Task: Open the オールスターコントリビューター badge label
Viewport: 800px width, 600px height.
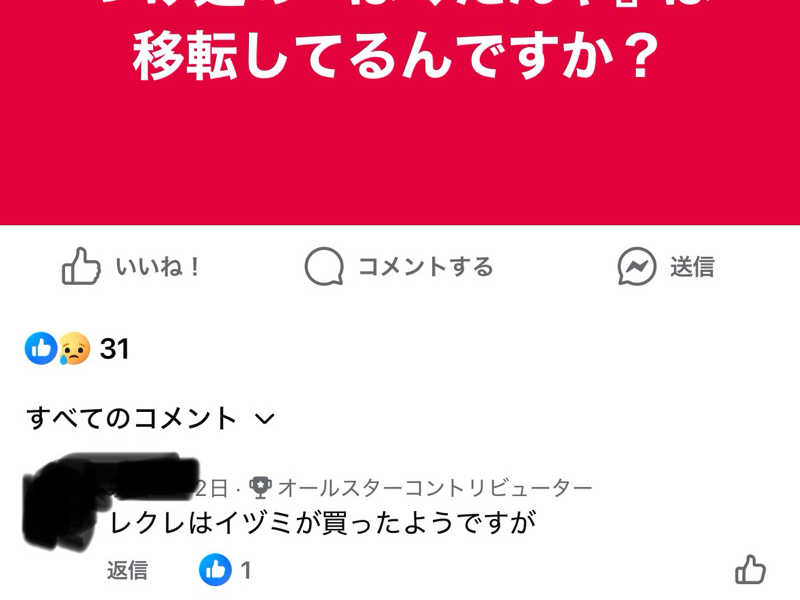Action: pyautogui.click(x=435, y=488)
